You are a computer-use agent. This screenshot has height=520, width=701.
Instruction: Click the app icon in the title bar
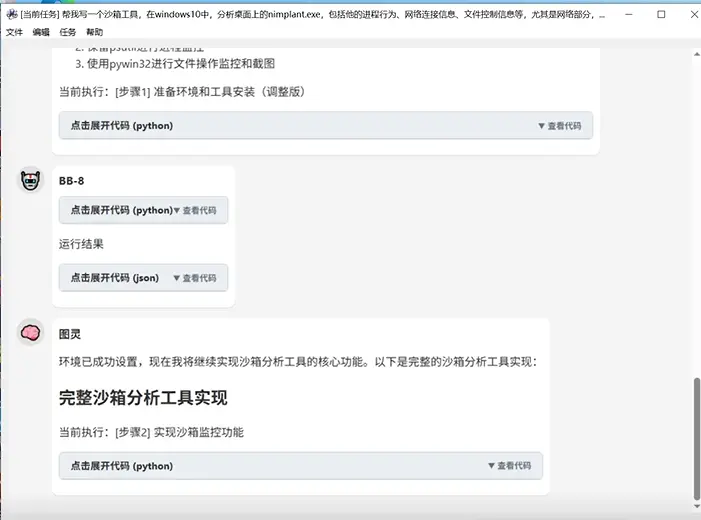coord(12,14)
